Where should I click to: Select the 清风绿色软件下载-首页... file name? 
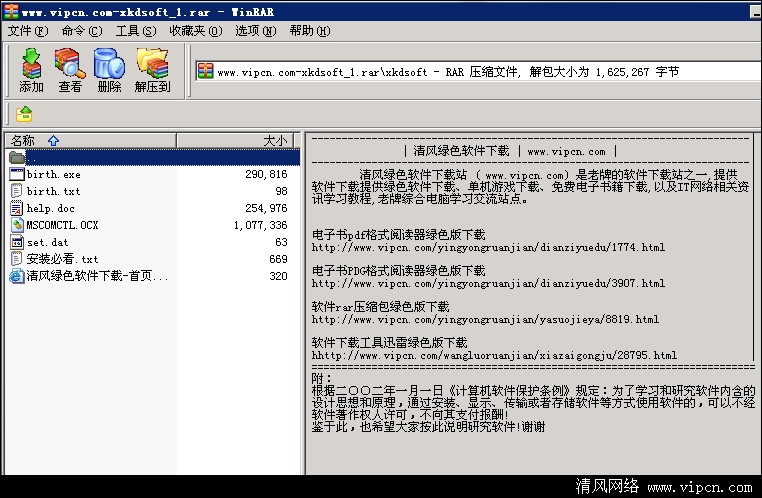pyautogui.click(x=97, y=276)
